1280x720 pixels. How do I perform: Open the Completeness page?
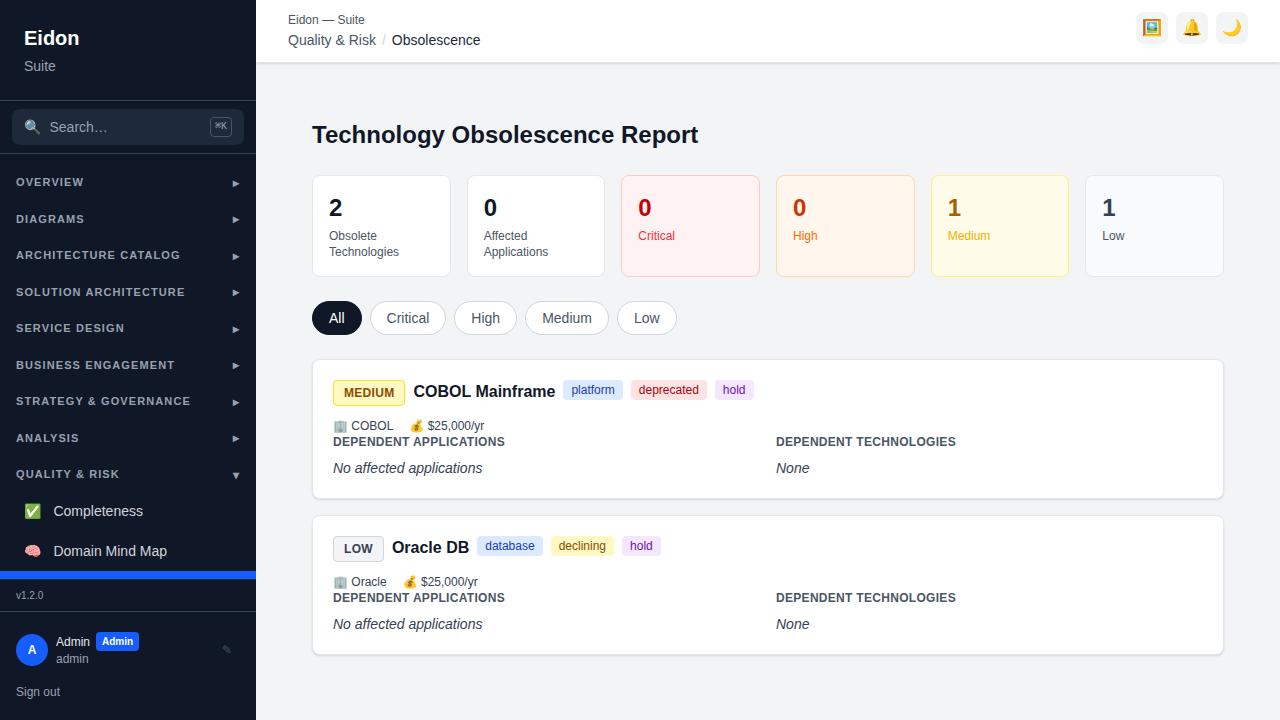[128, 511]
